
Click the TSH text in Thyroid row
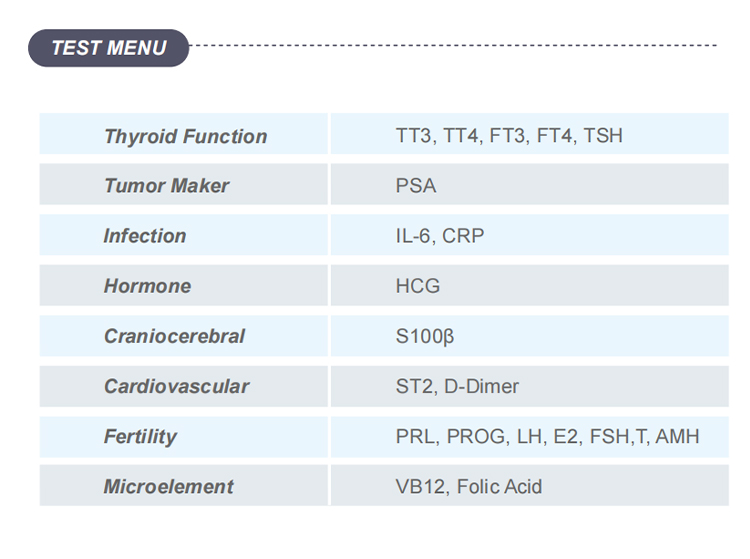coord(603,135)
